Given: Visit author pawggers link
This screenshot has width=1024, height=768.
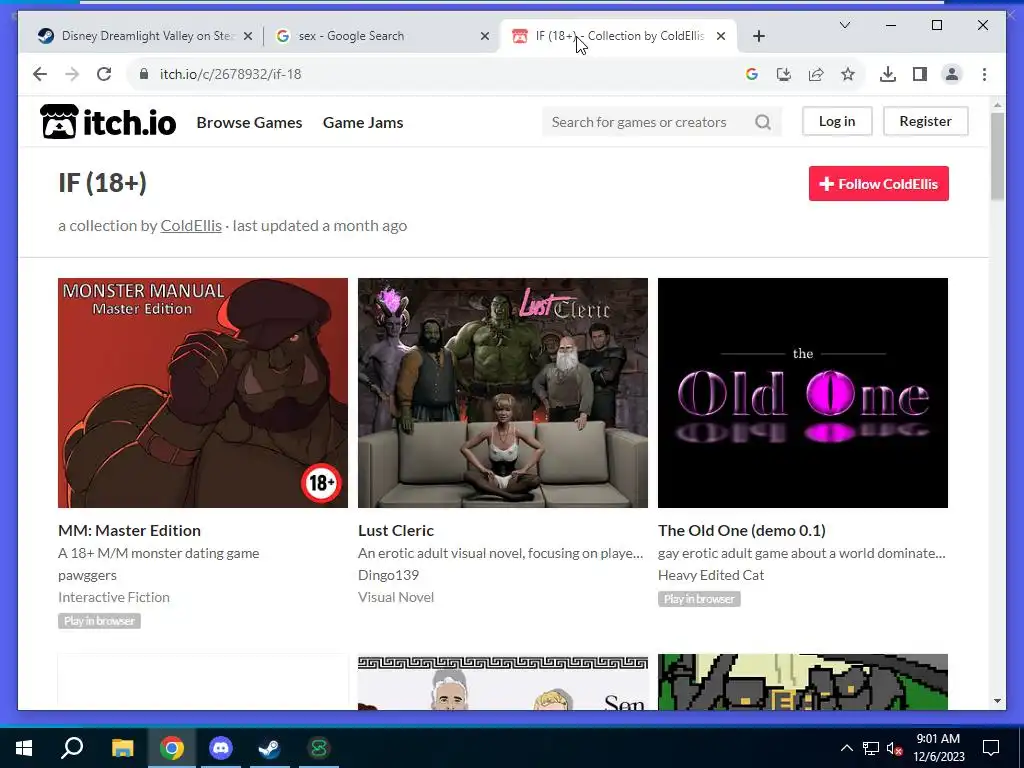Looking at the screenshot, I should tap(88, 575).
